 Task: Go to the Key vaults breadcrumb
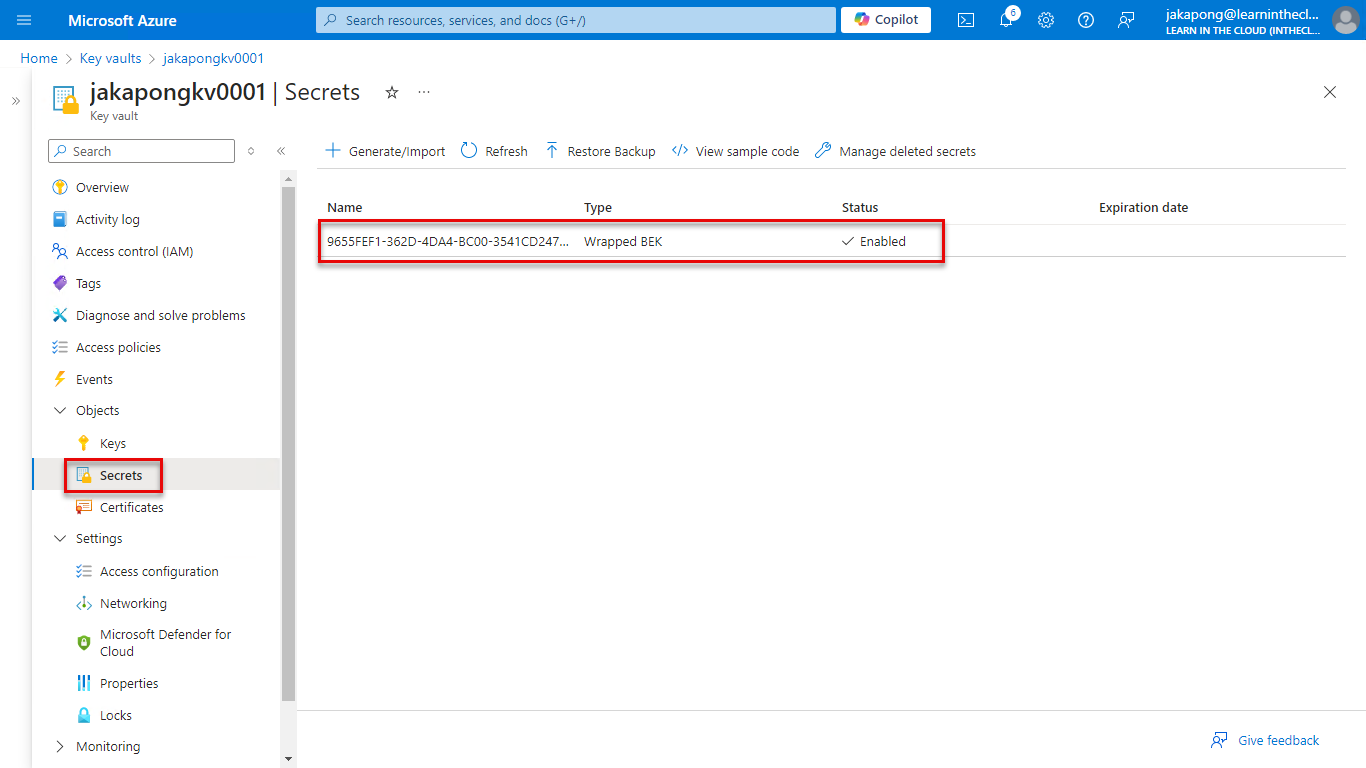click(110, 59)
